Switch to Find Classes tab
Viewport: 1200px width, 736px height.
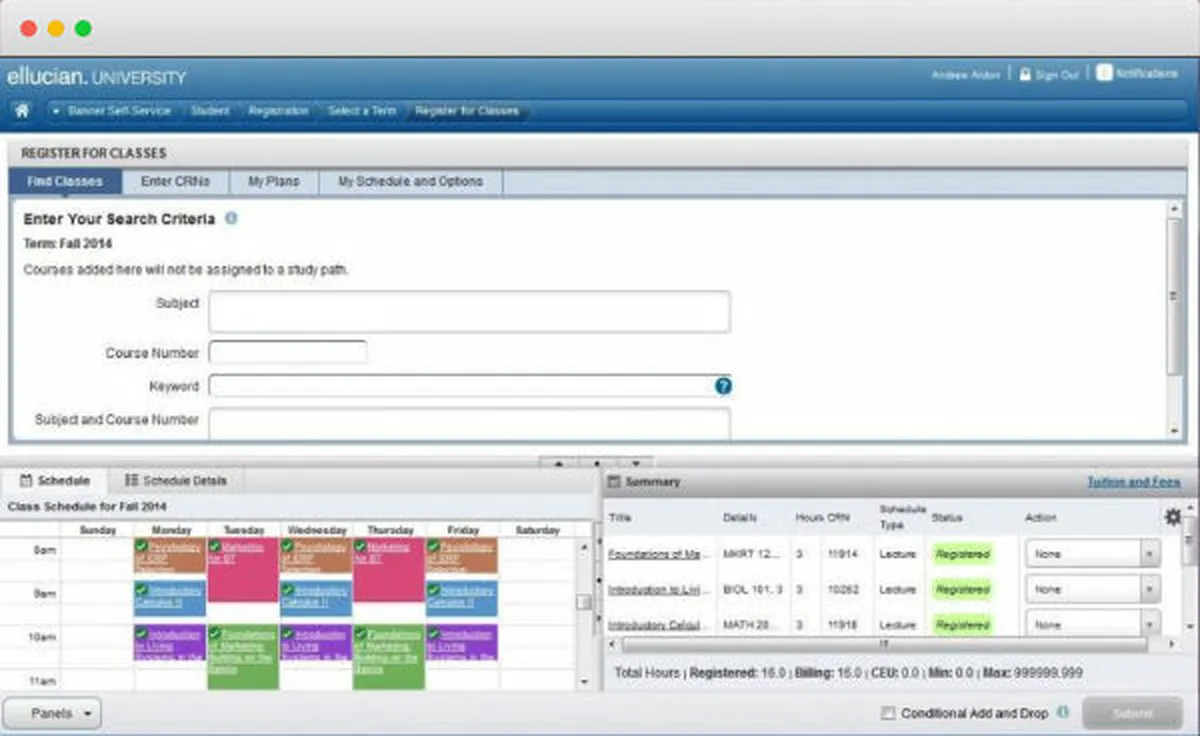tap(65, 182)
